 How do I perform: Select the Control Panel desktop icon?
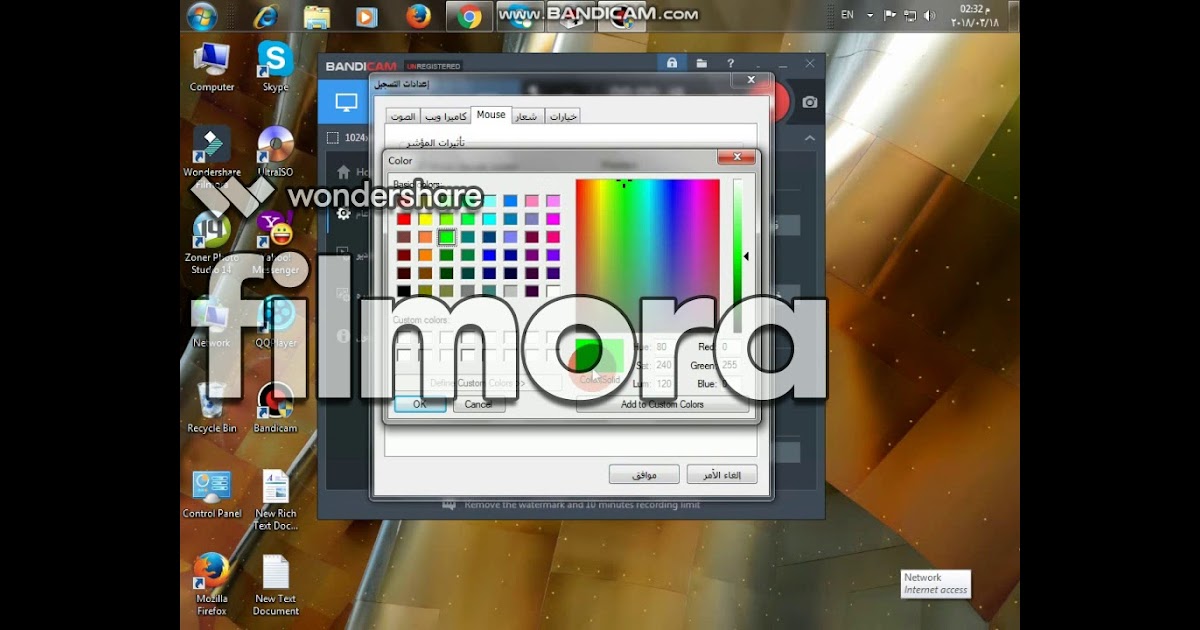(x=212, y=494)
